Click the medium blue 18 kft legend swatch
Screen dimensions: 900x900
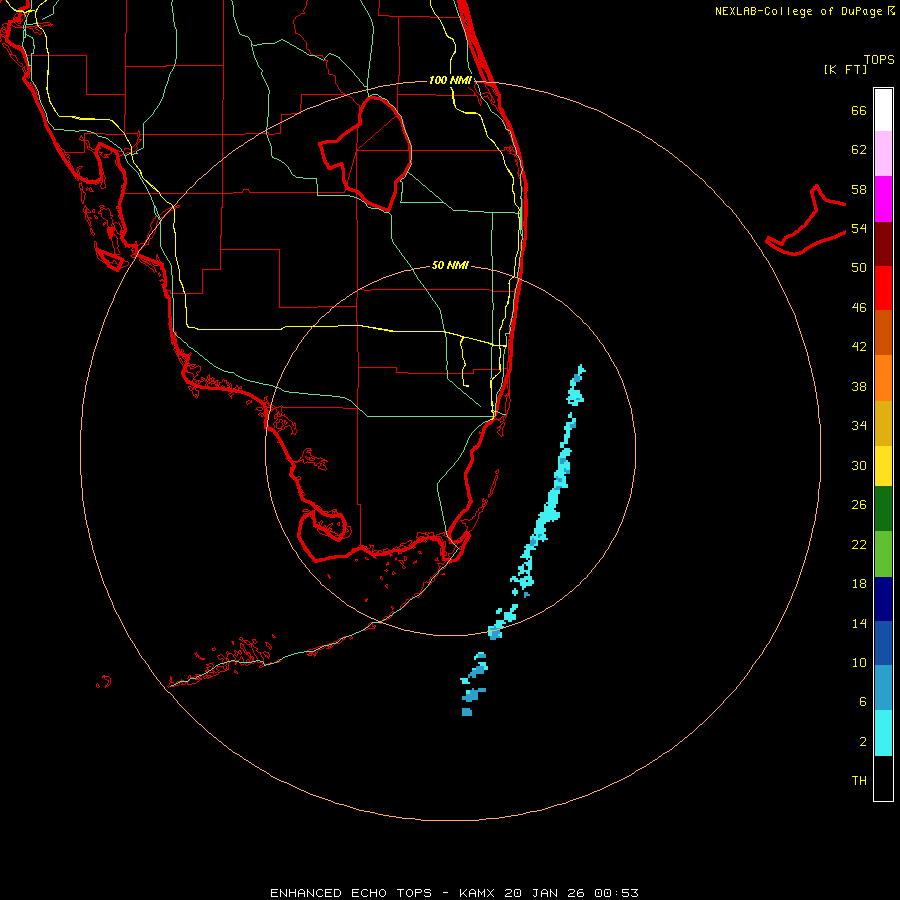pyautogui.click(x=883, y=643)
